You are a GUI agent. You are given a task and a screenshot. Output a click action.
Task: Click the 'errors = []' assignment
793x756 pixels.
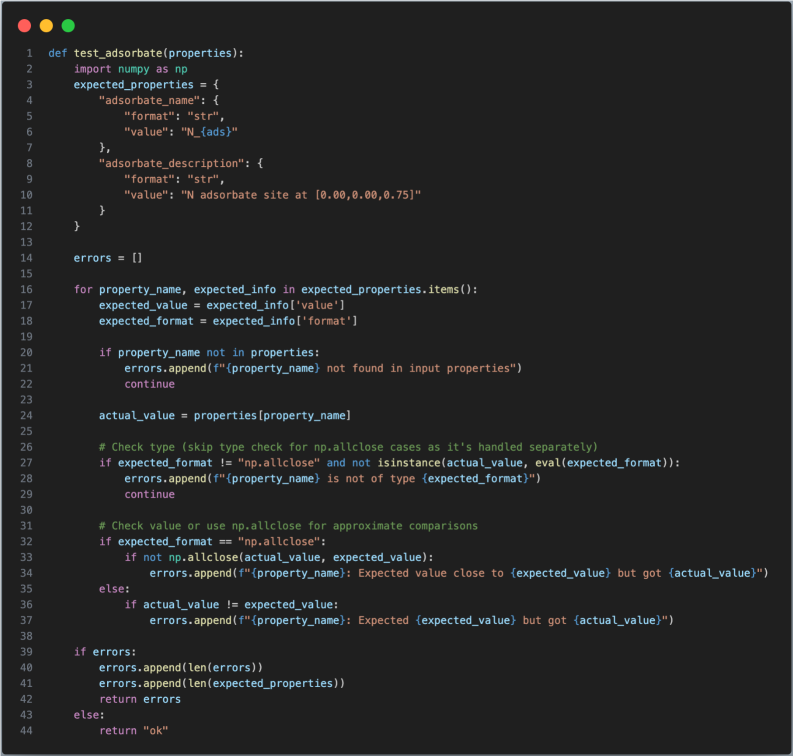pyautogui.click(x=108, y=258)
